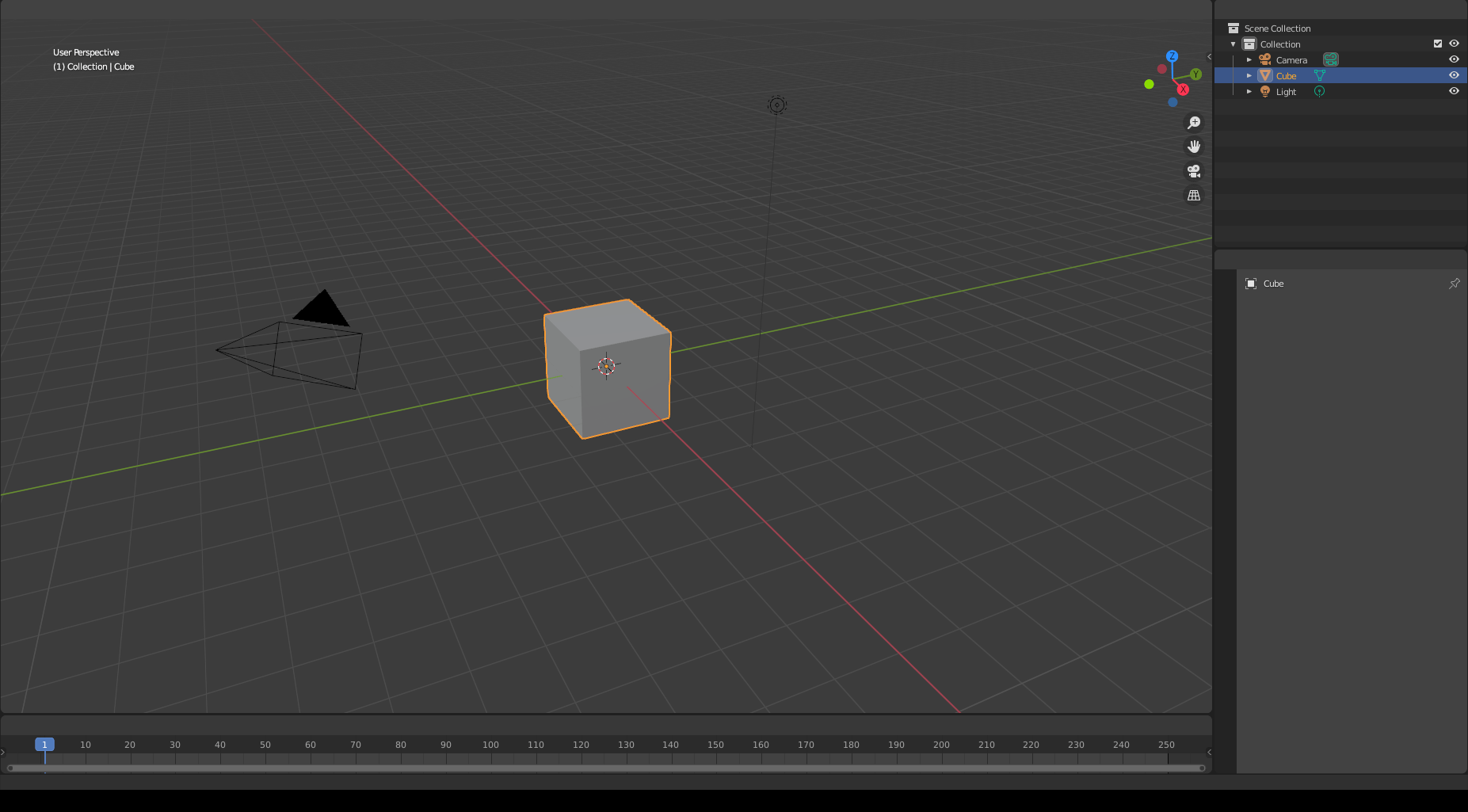Viewport: 1468px width, 812px height.
Task: Select the Zoom icon in the viewport
Action: point(1194,122)
